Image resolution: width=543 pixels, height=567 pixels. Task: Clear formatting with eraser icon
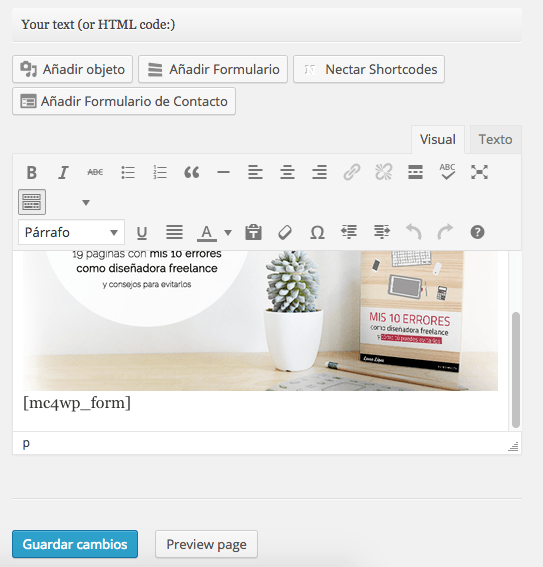pos(285,232)
